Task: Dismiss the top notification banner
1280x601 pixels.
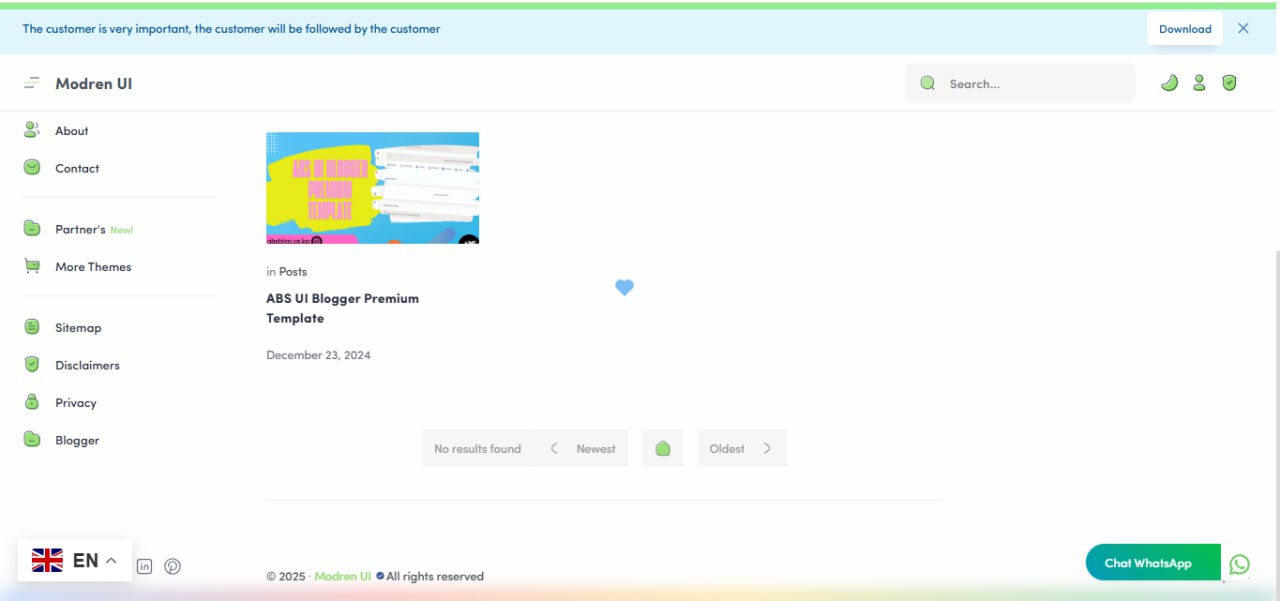Action: (1243, 29)
